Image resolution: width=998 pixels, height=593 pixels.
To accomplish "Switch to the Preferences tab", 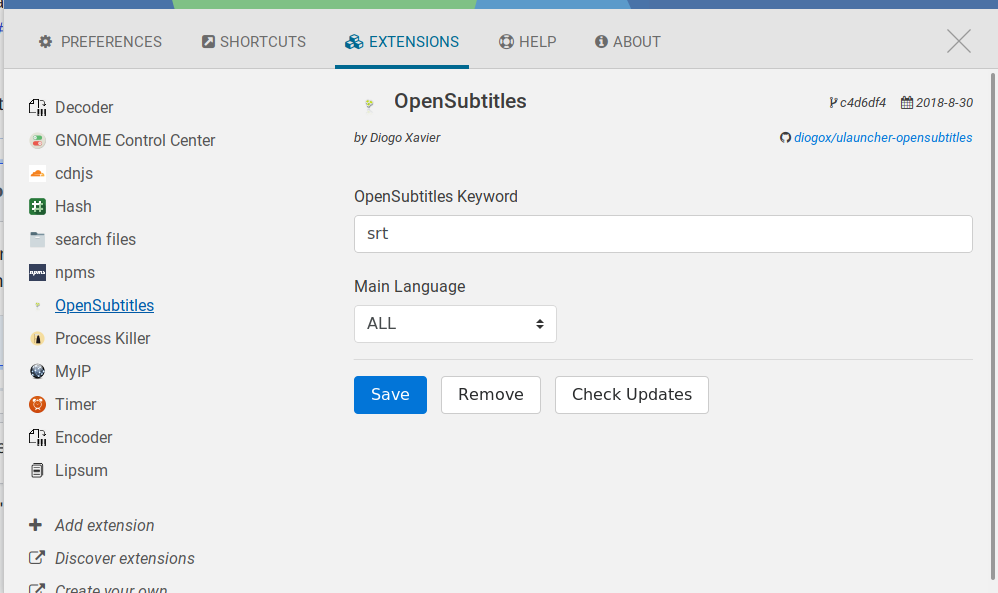I will tap(100, 42).
